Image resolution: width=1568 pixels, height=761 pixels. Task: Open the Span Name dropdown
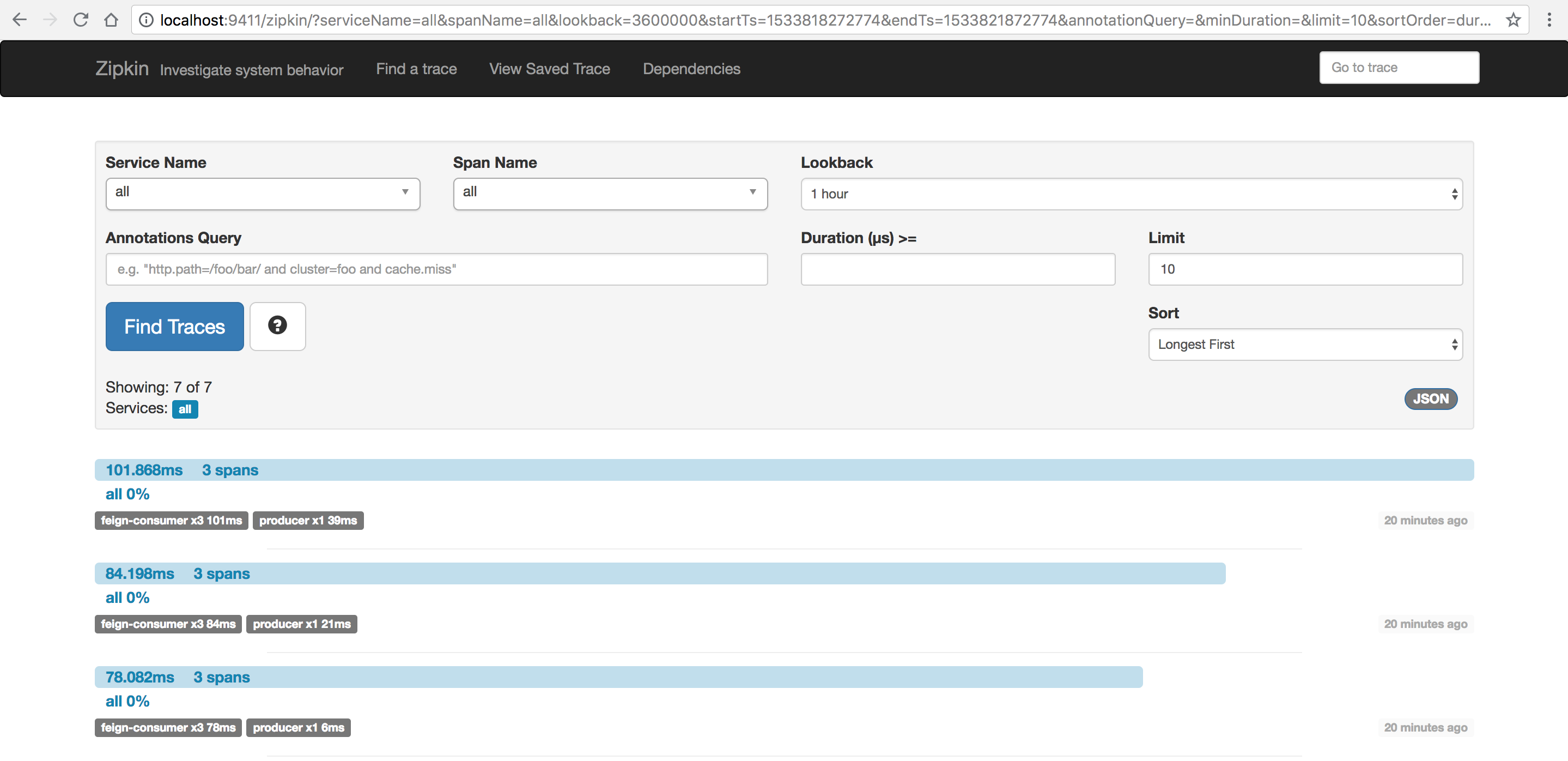[x=610, y=194]
